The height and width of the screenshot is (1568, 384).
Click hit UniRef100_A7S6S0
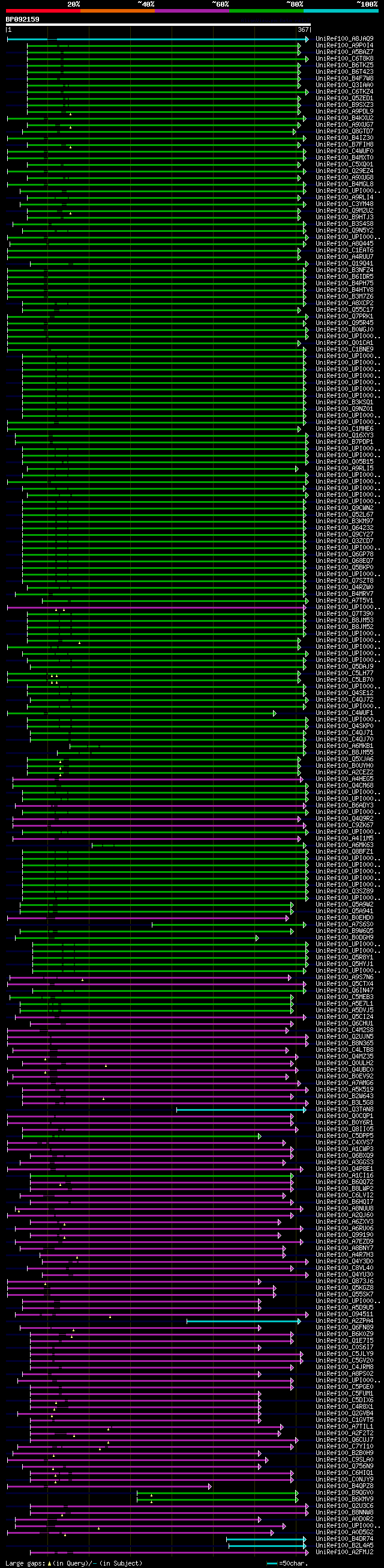pos(344,925)
